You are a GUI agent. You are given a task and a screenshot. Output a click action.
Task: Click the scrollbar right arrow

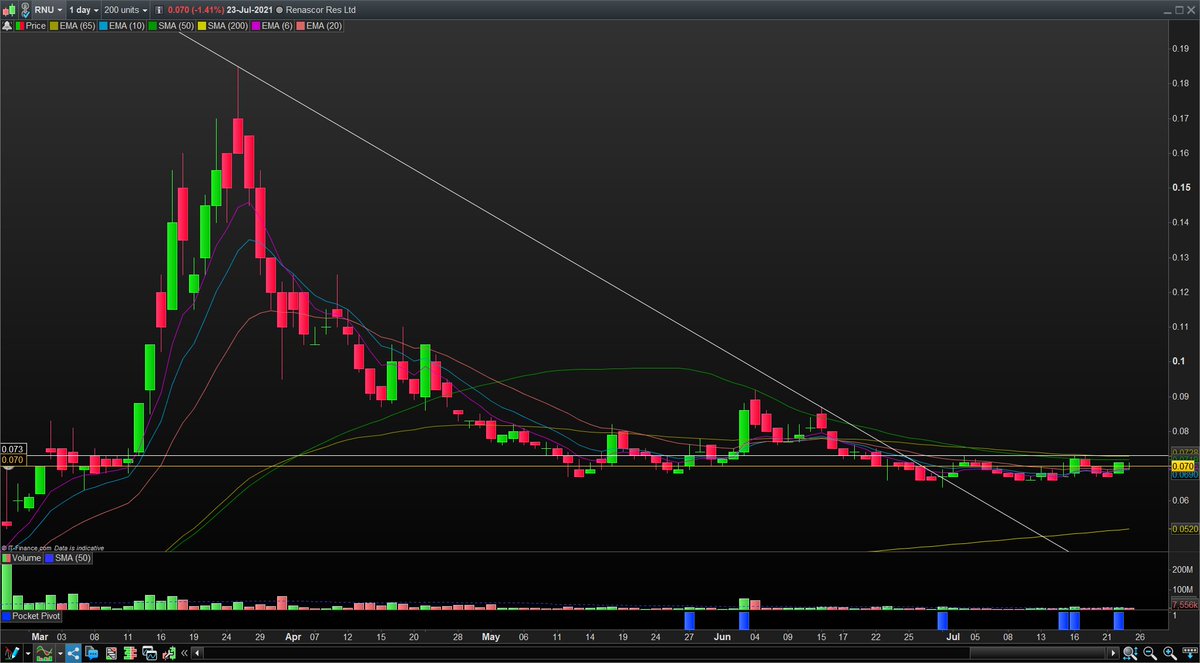tap(1113, 653)
